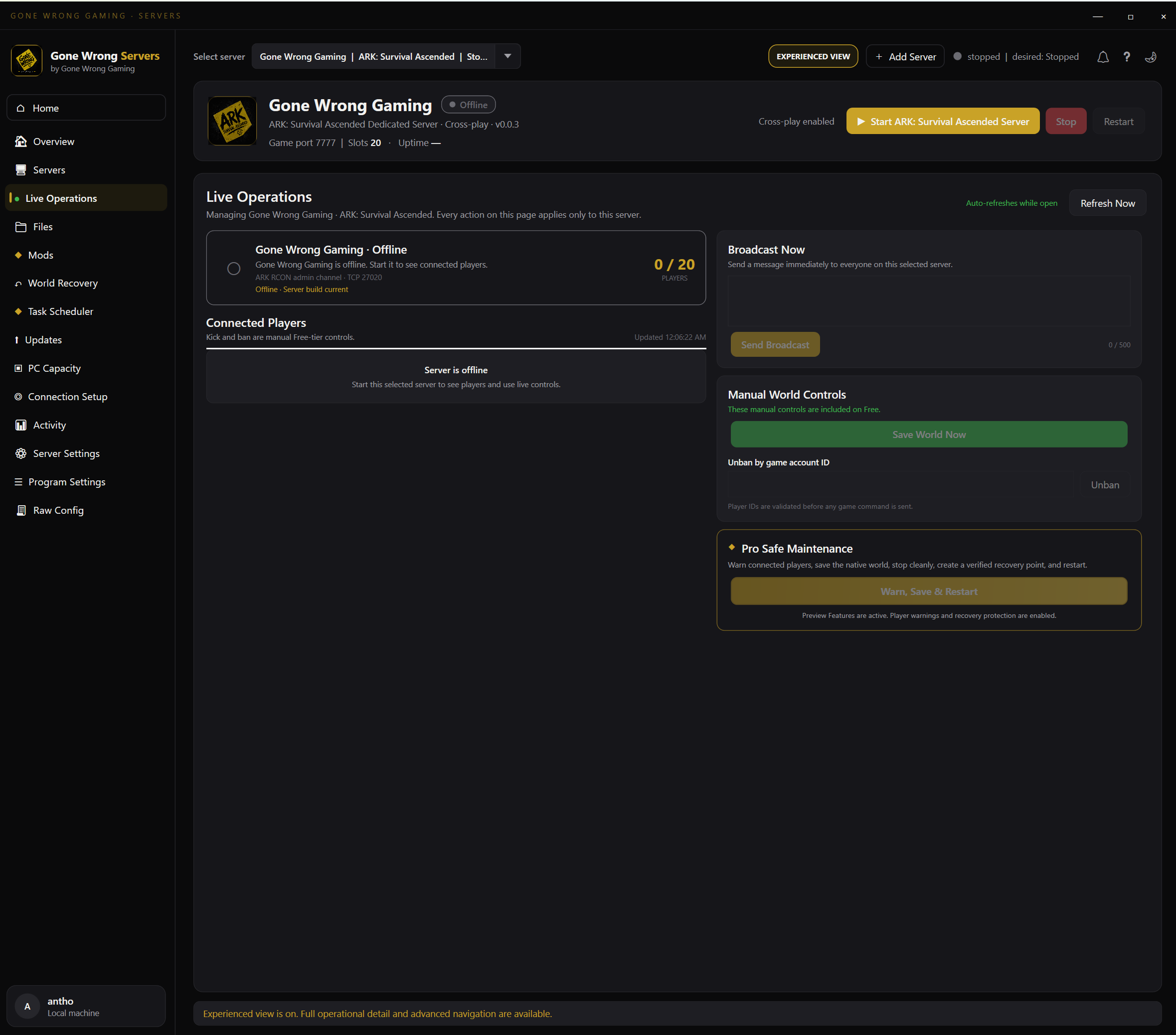
Task: Click the Home house icon
Action: coord(21,108)
